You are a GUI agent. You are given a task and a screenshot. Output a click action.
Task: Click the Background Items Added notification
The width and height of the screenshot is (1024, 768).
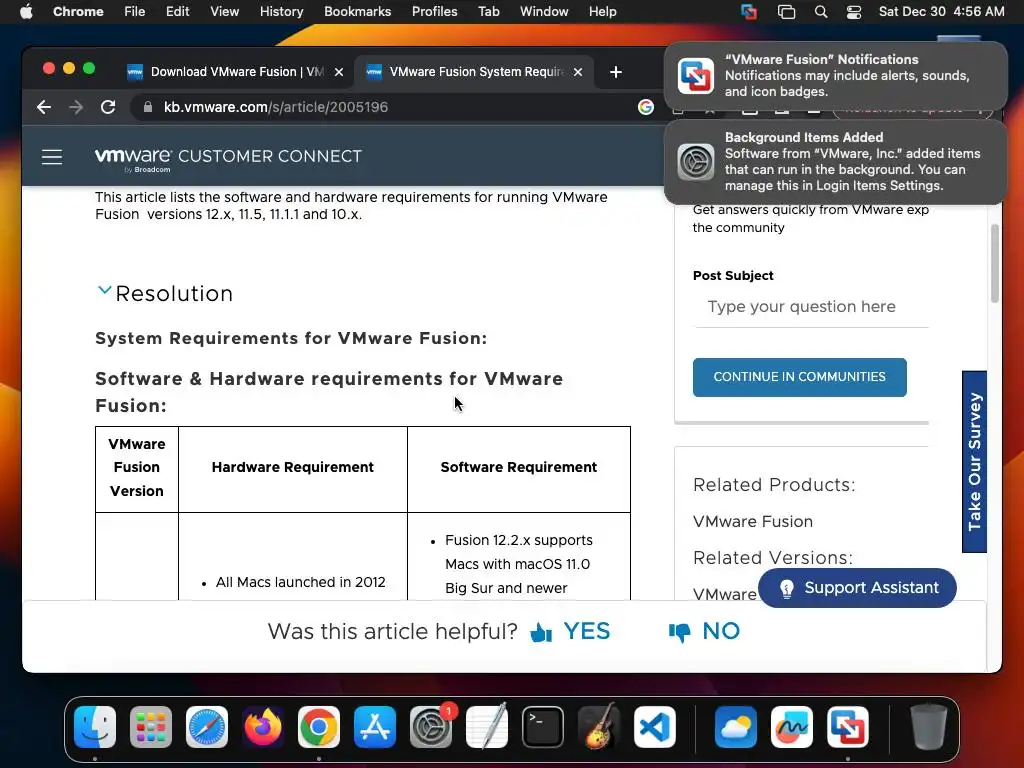point(835,161)
